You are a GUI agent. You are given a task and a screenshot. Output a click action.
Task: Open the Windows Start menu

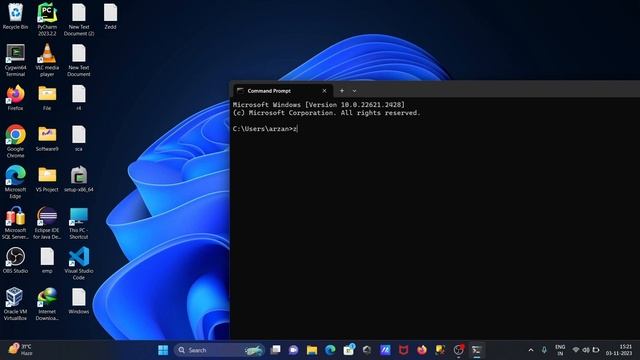click(163, 350)
